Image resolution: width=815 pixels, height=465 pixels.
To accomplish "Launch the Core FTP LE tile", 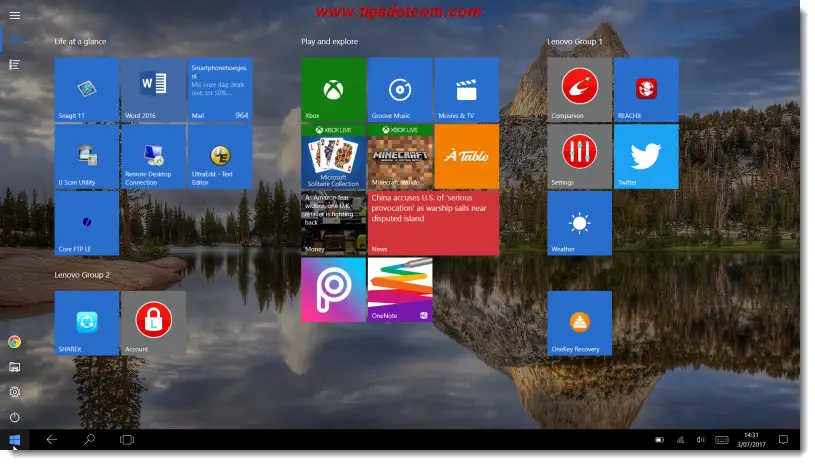I will click(x=87, y=223).
